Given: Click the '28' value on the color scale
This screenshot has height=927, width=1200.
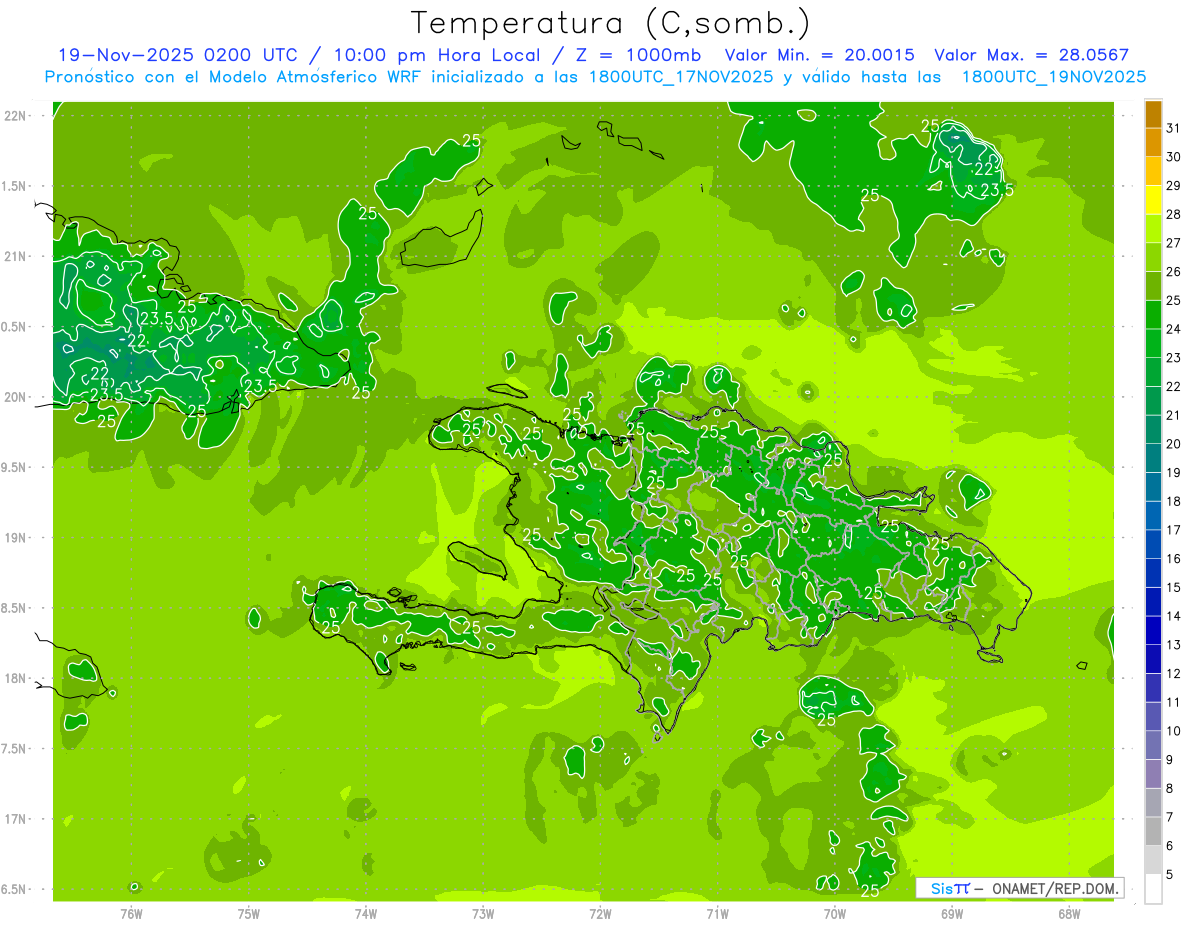Looking at the screenshot, I should (1174, 214).
